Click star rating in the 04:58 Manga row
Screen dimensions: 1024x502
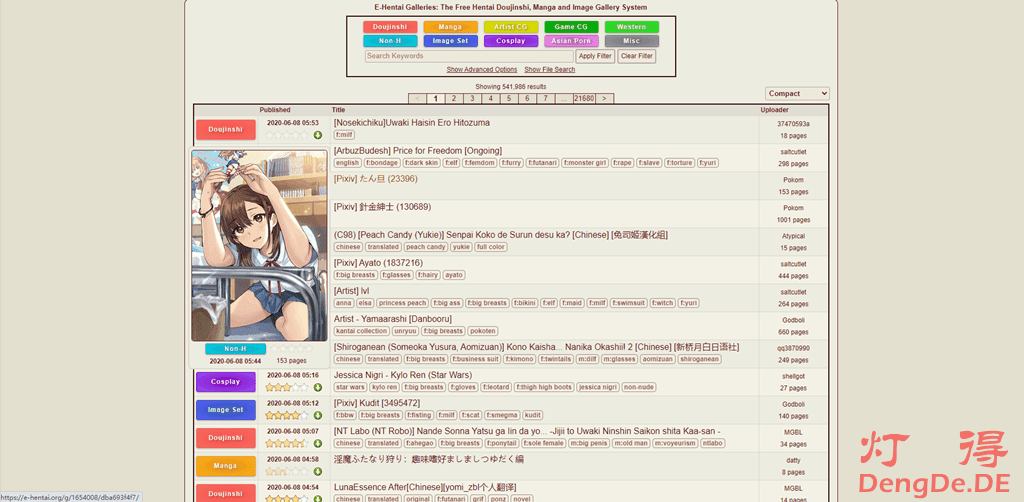click(287, 472)
